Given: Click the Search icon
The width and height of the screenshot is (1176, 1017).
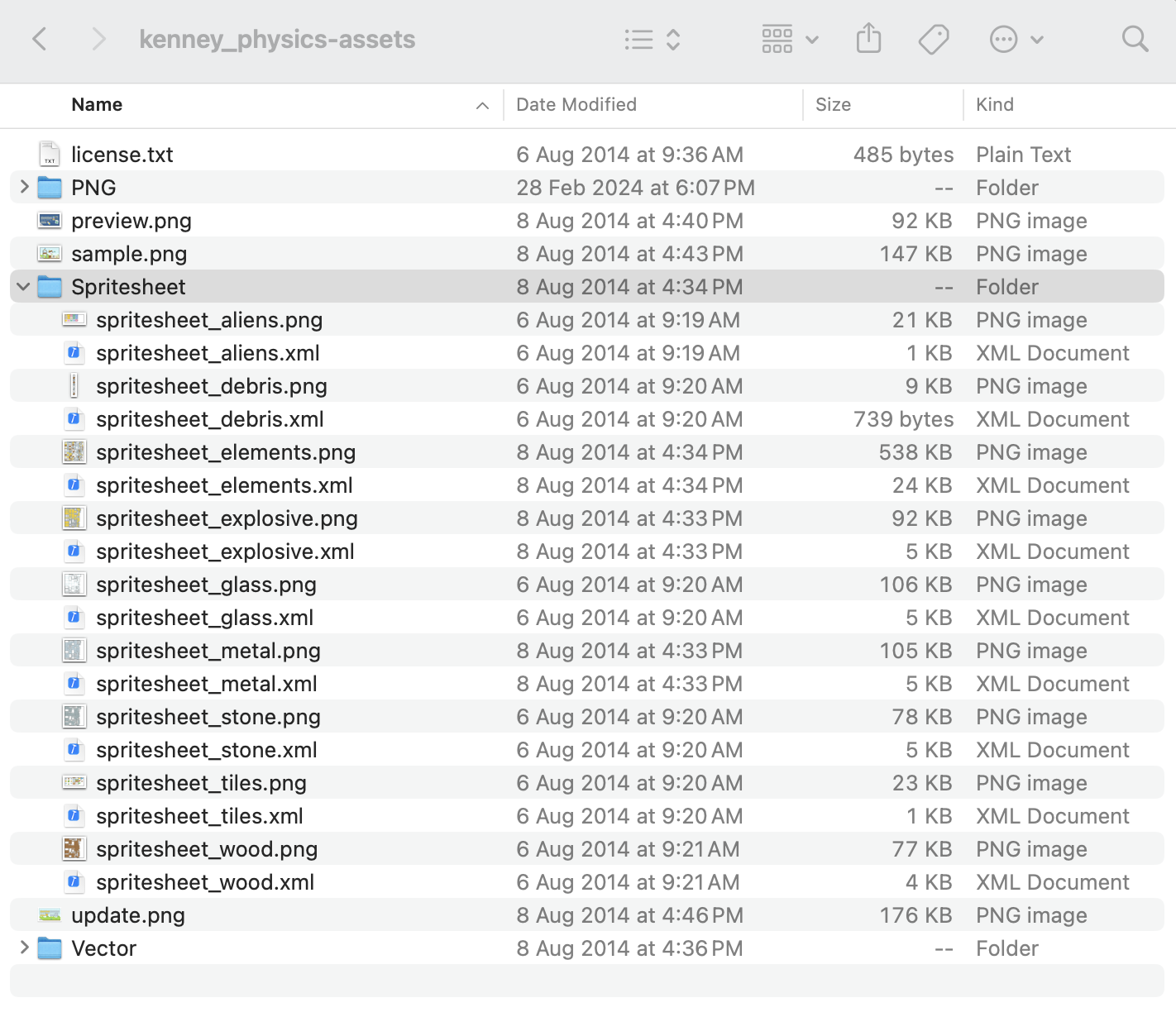Looking at the screenshot, I should click(1134, 38).
